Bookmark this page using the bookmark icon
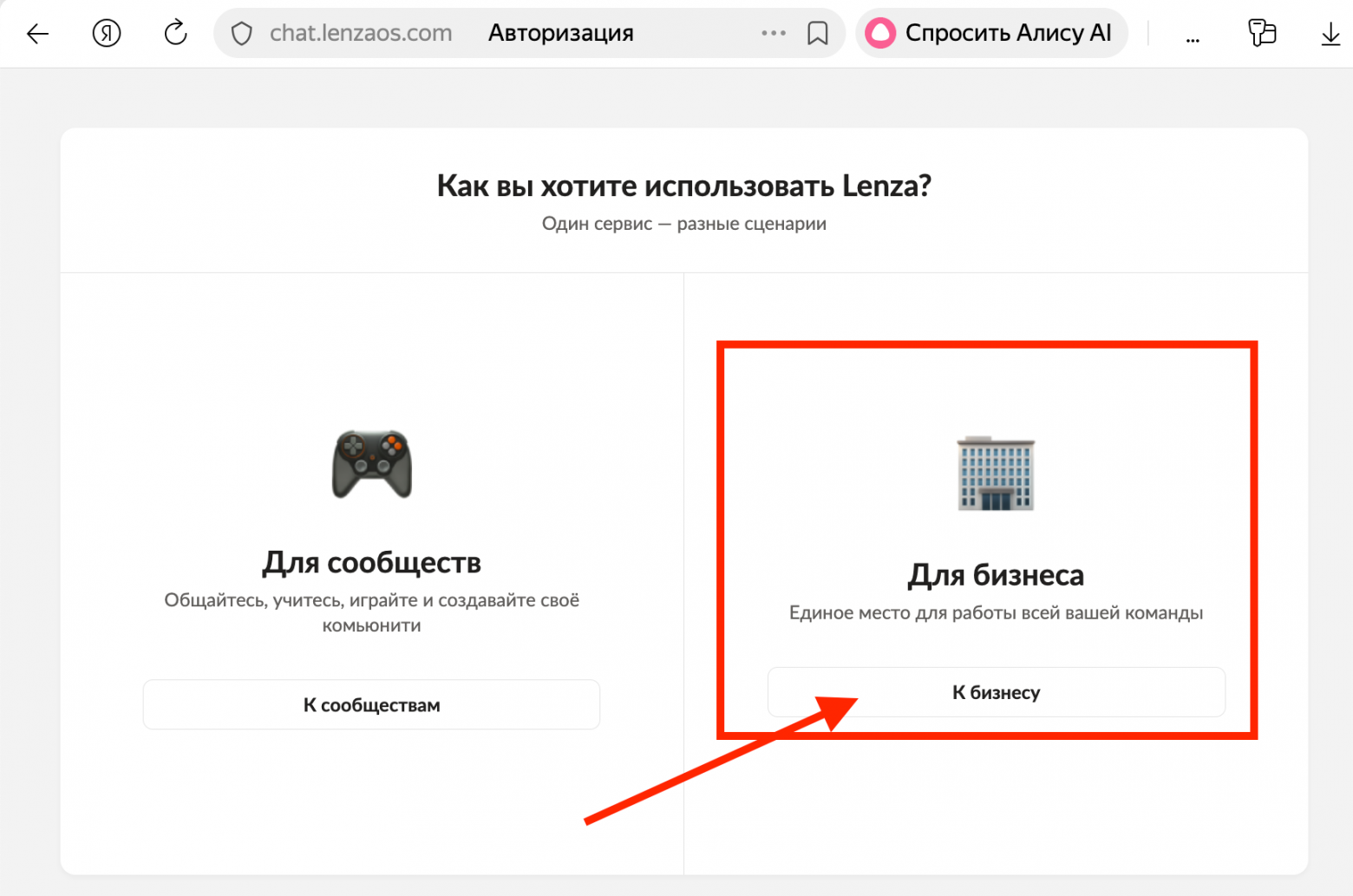This screenshot has width=1353, height=896. click(817, 34)
